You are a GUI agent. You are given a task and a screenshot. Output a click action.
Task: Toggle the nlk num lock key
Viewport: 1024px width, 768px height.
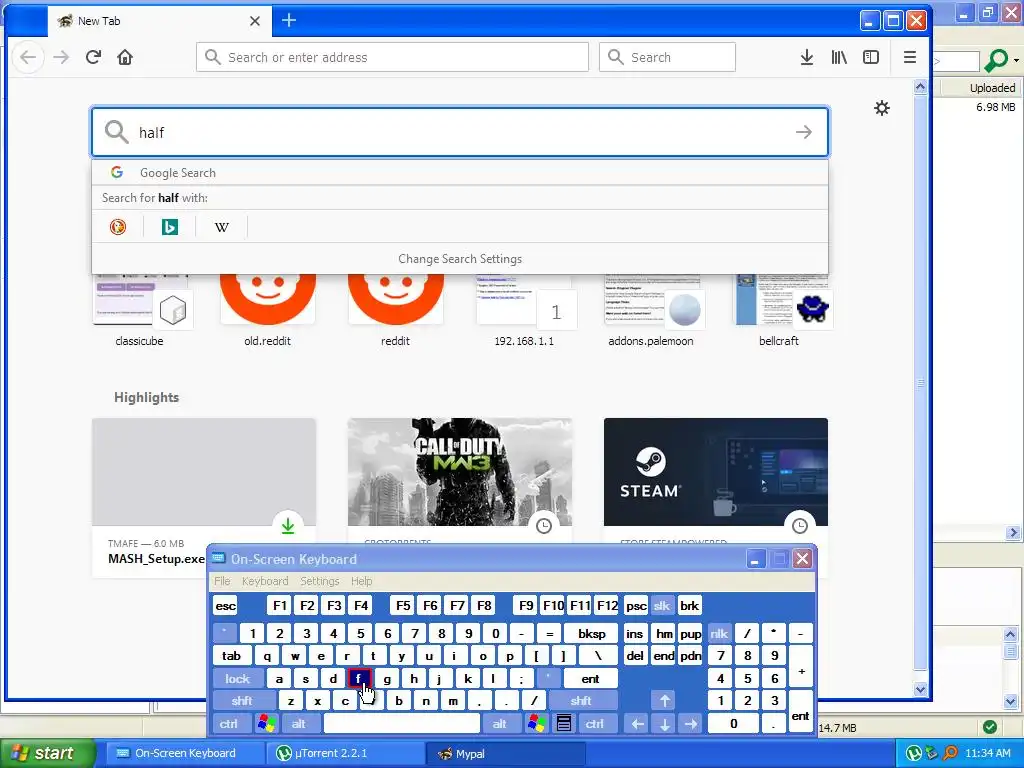719,633
